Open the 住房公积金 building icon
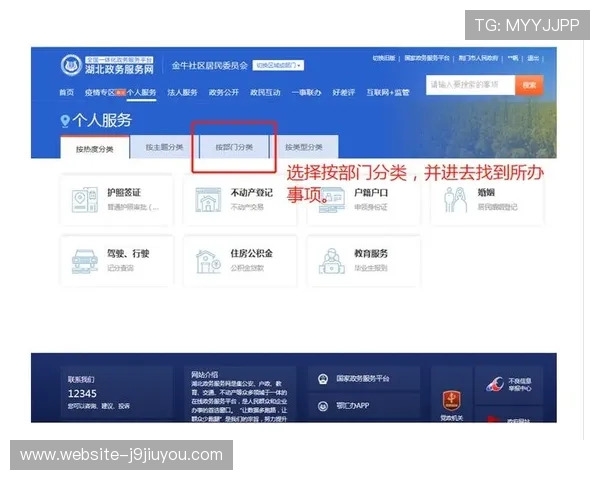Viewport: 600px width, 480px height. (208, 261)
